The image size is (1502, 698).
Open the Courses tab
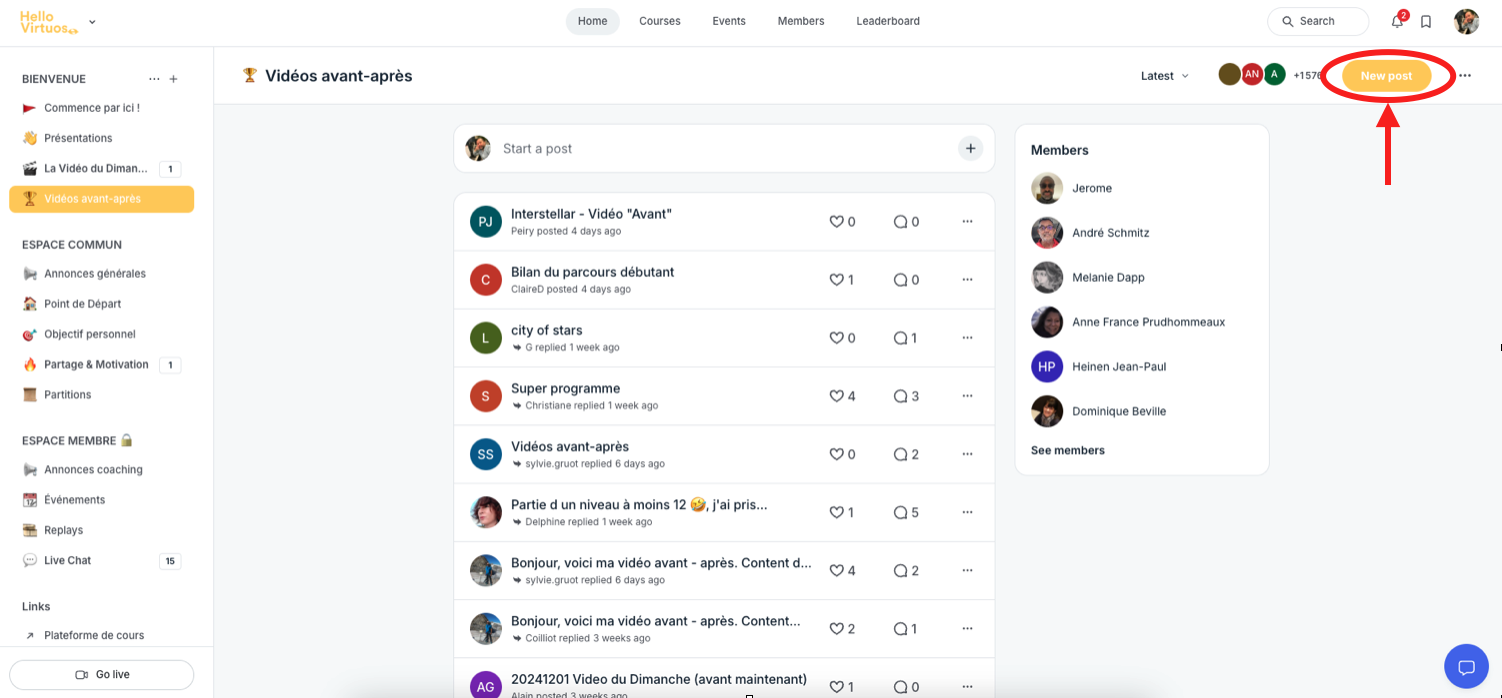click(660, 21)
